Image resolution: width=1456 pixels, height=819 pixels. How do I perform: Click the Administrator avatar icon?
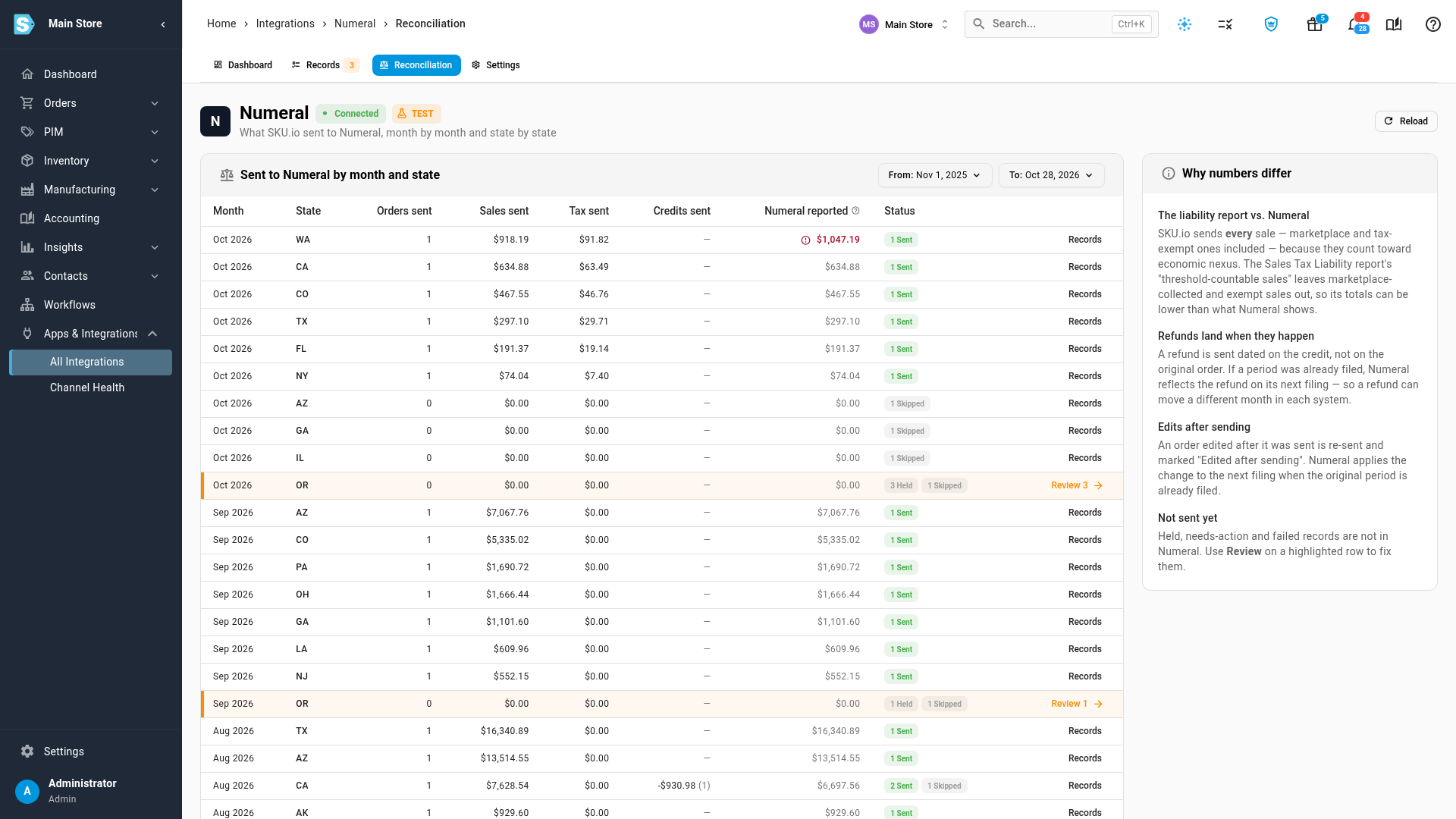pyautogui.click(x=27, y=791)
